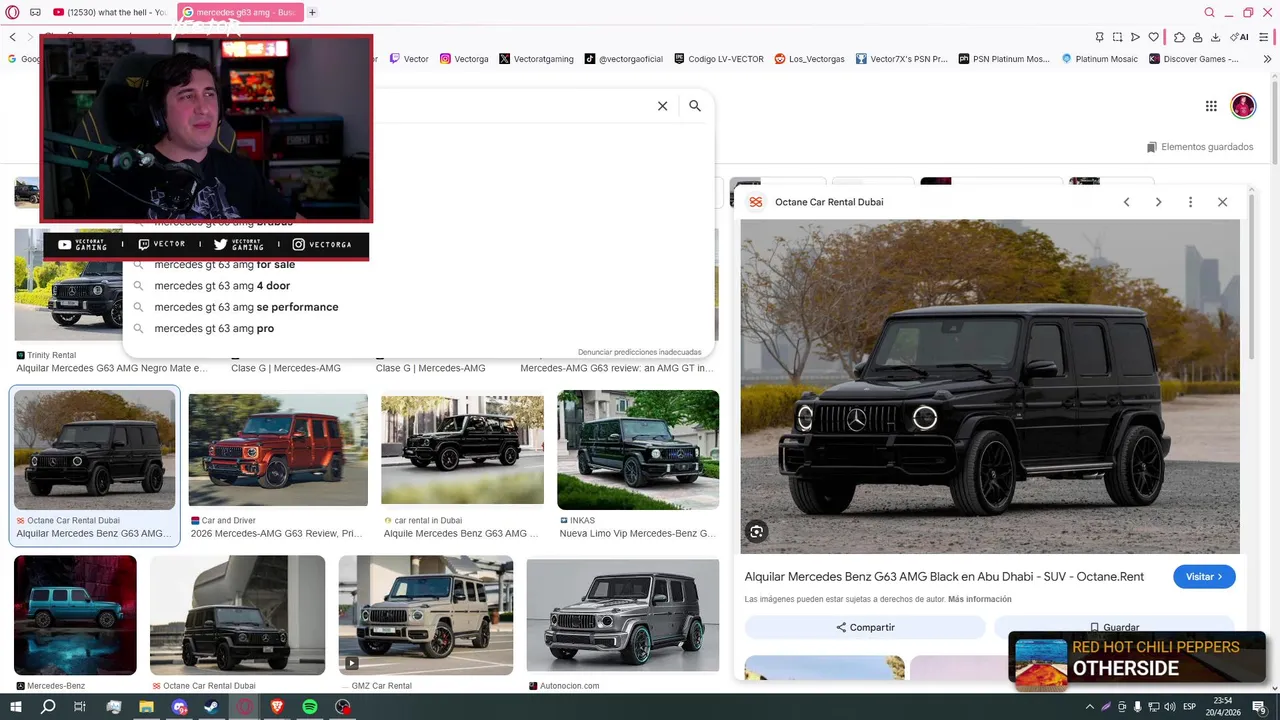Screen dimensions: 1280x720
Task: Select the 'car rental in Dubai' thumbnail
Action: pyautogui.click(x=462, y=450)
